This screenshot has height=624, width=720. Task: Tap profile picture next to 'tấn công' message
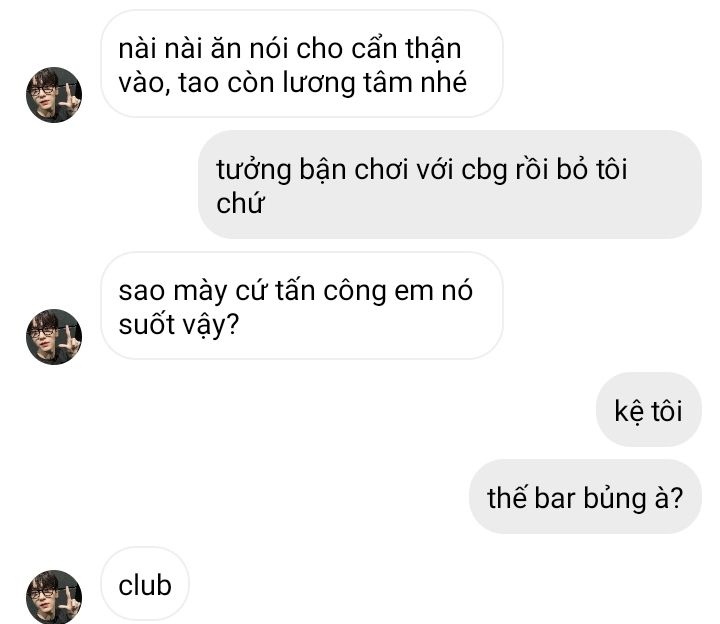pyautogui.click(x=54, y=337)
